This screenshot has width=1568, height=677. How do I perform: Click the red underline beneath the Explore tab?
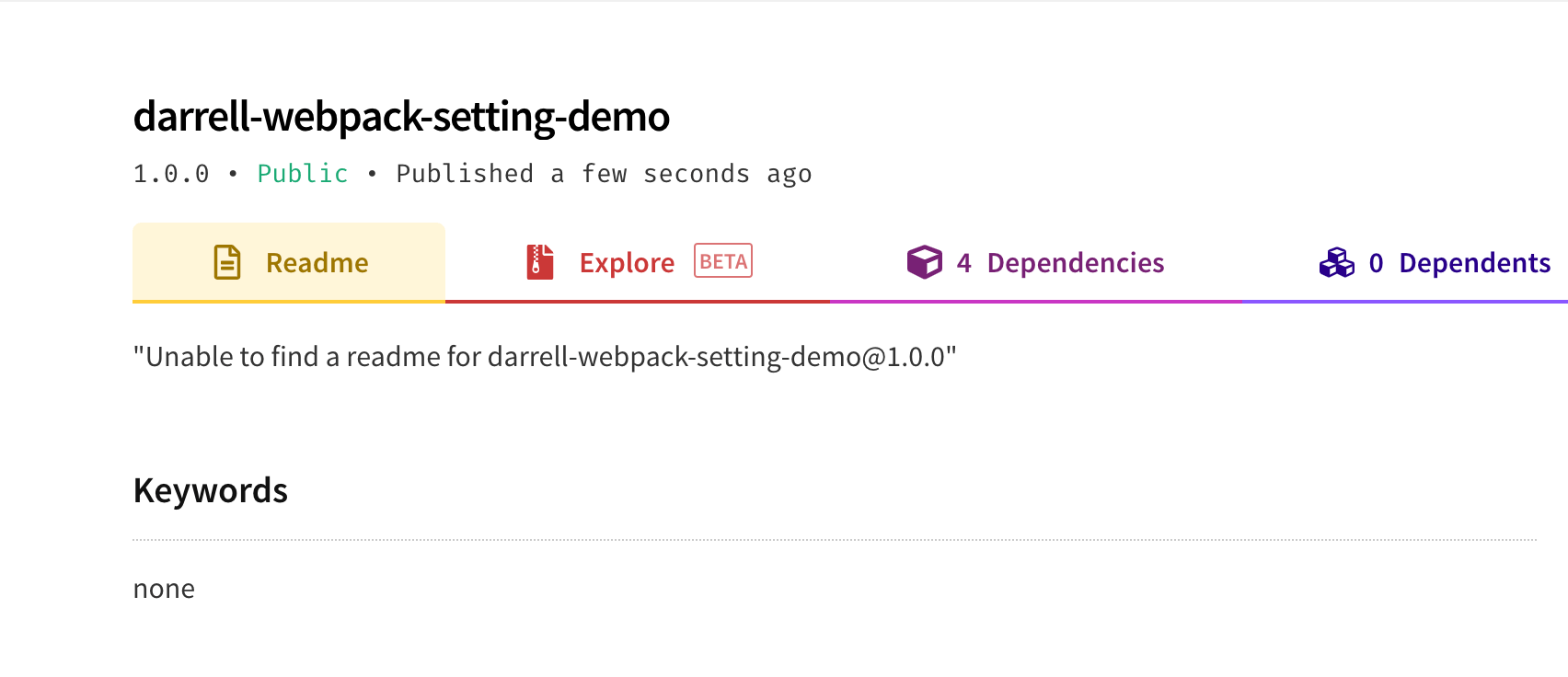[637, 301]
